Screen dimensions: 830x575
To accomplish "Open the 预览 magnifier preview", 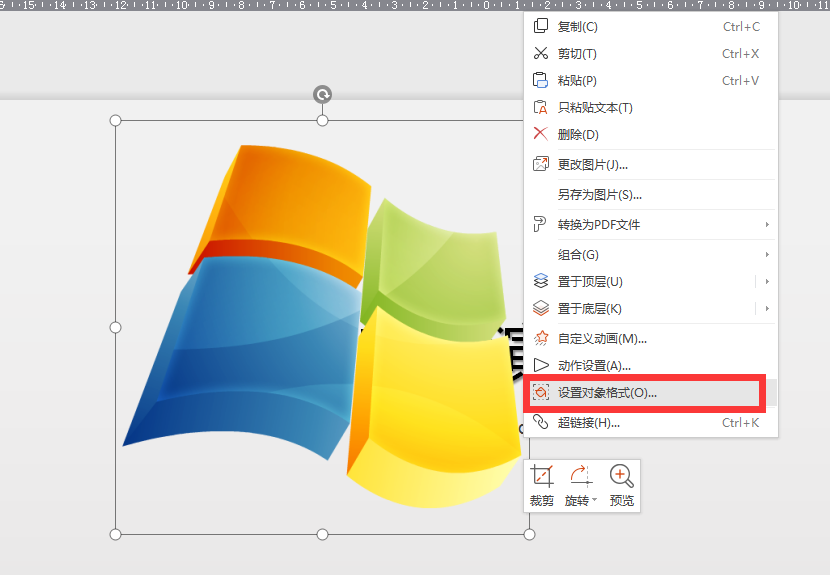I will point(621,486).
